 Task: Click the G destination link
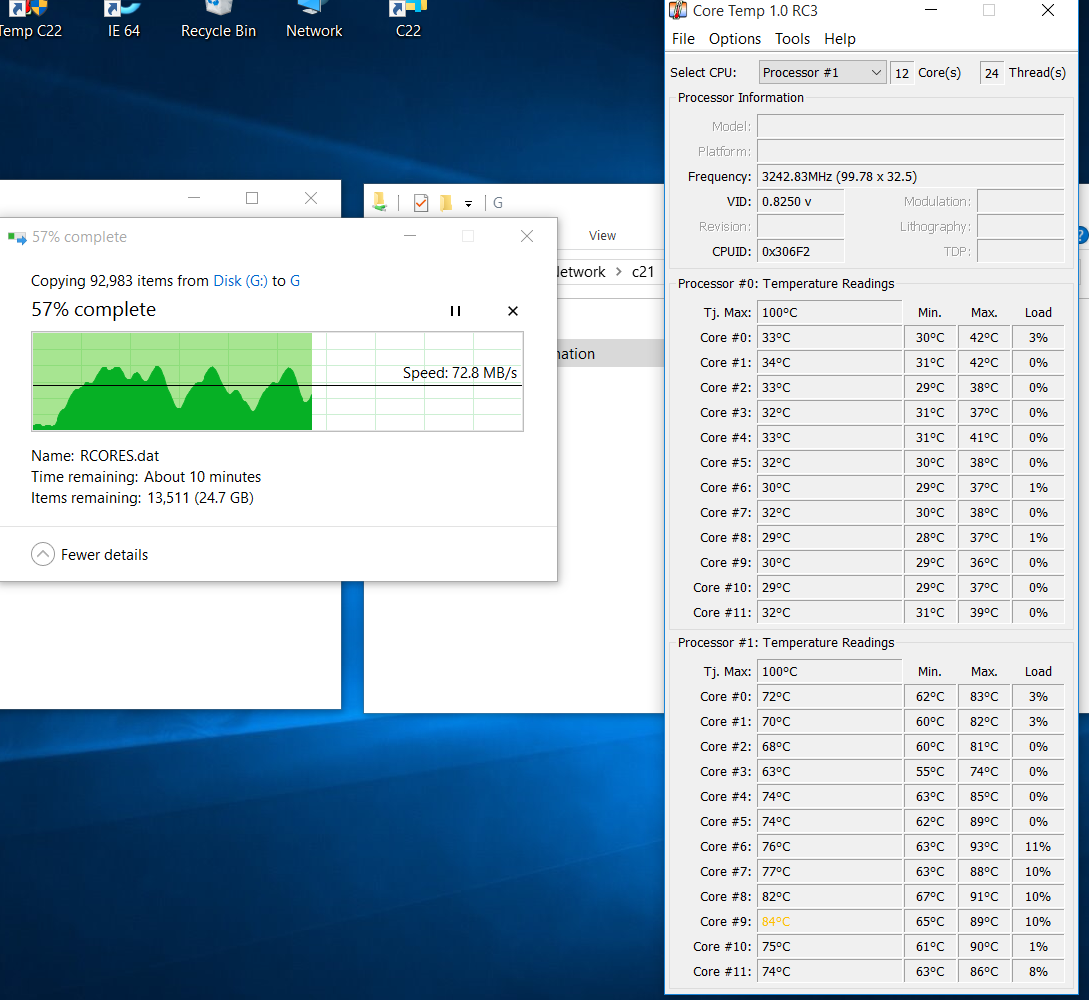tap(295, 281)
